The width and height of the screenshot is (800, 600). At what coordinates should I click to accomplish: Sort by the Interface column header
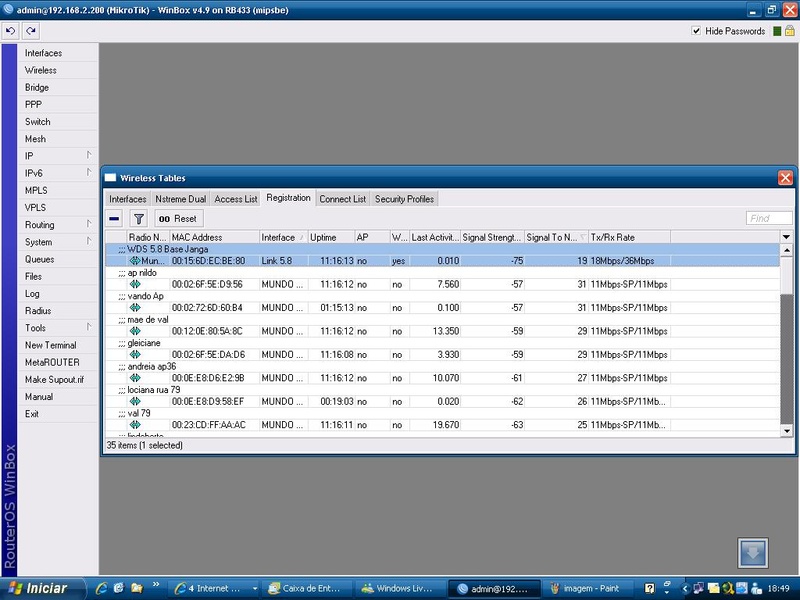283,237
